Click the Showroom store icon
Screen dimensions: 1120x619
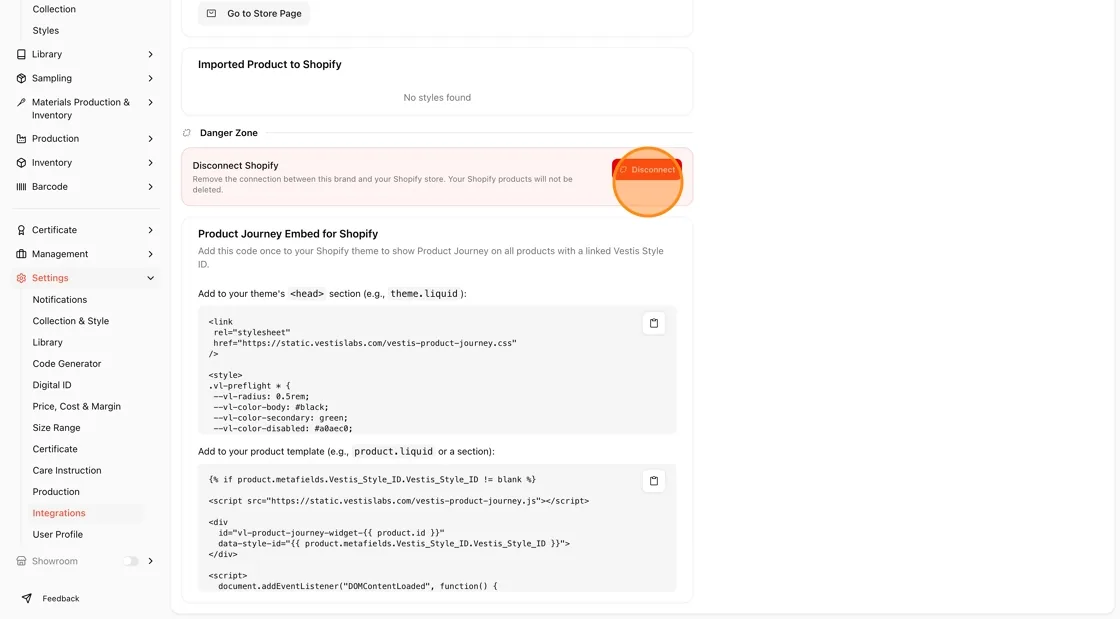point(21,561)
